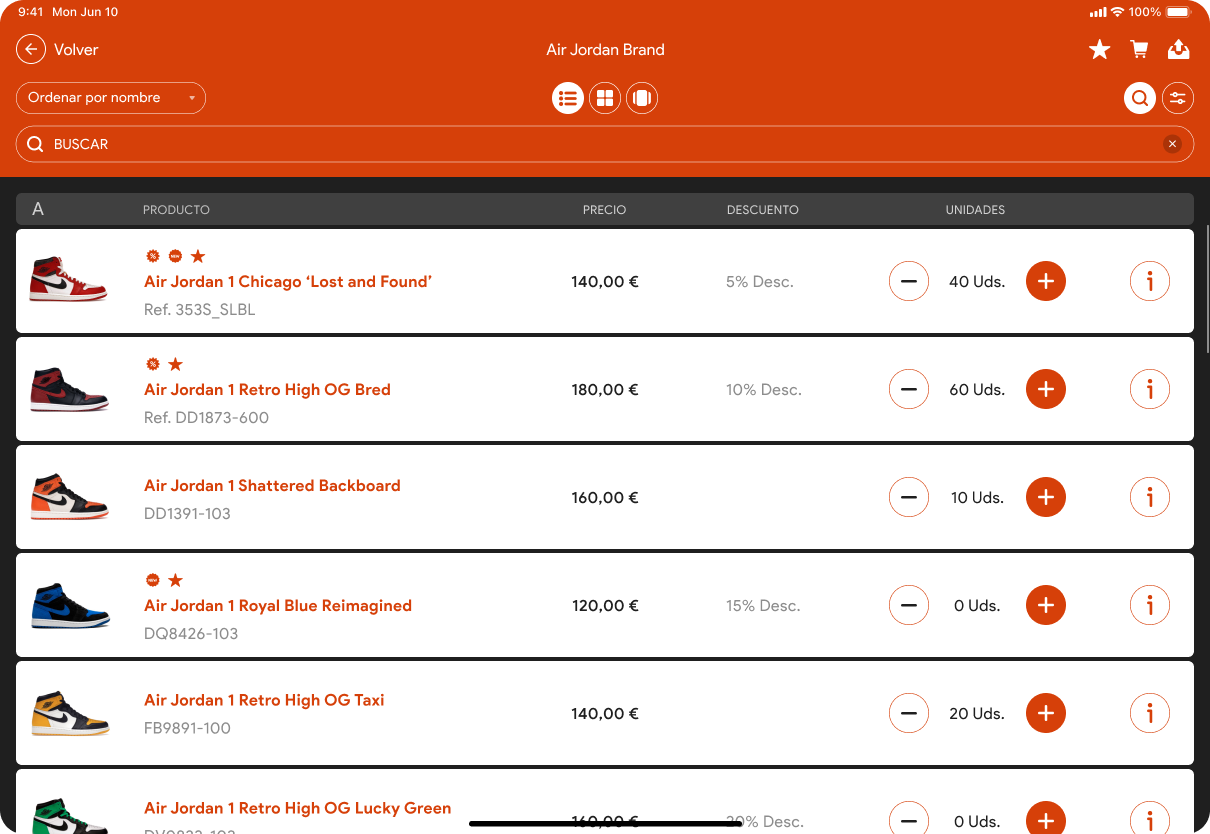Click the 10% Desc. discount text
Screen dimensions: 1210x834
(764, 390)
